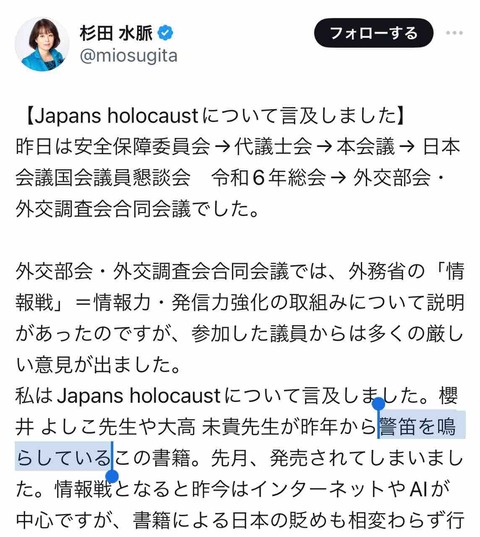Tap the upper selection start handle
Screen dimensions: 480x537
point(378,404)
